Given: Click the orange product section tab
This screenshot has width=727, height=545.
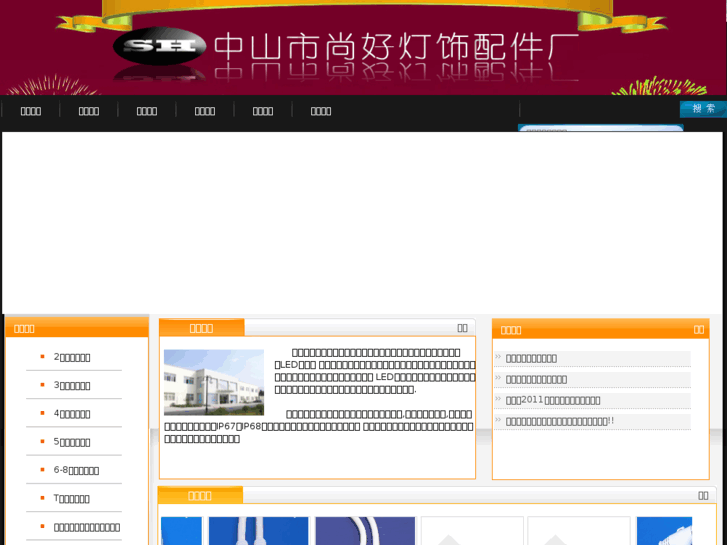Looking at the screenshot, I should [x=200, y=495].
